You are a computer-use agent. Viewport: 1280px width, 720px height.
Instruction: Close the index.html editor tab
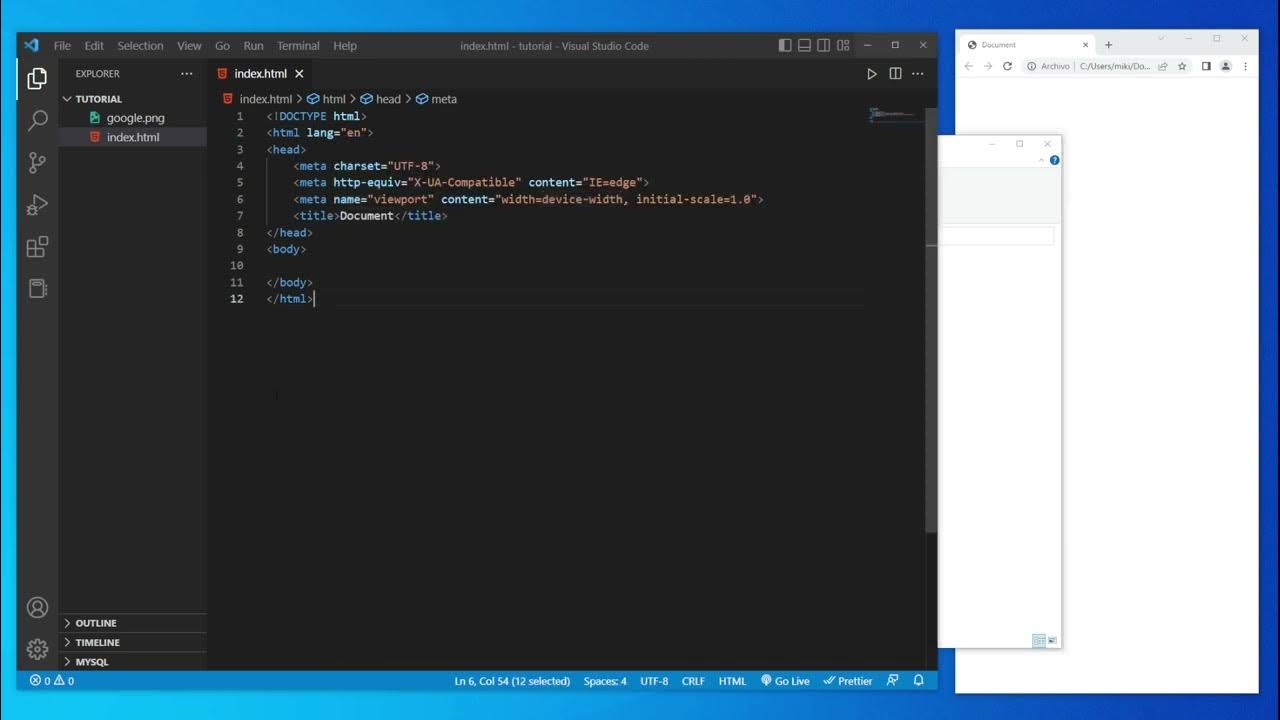coord(299,74)
